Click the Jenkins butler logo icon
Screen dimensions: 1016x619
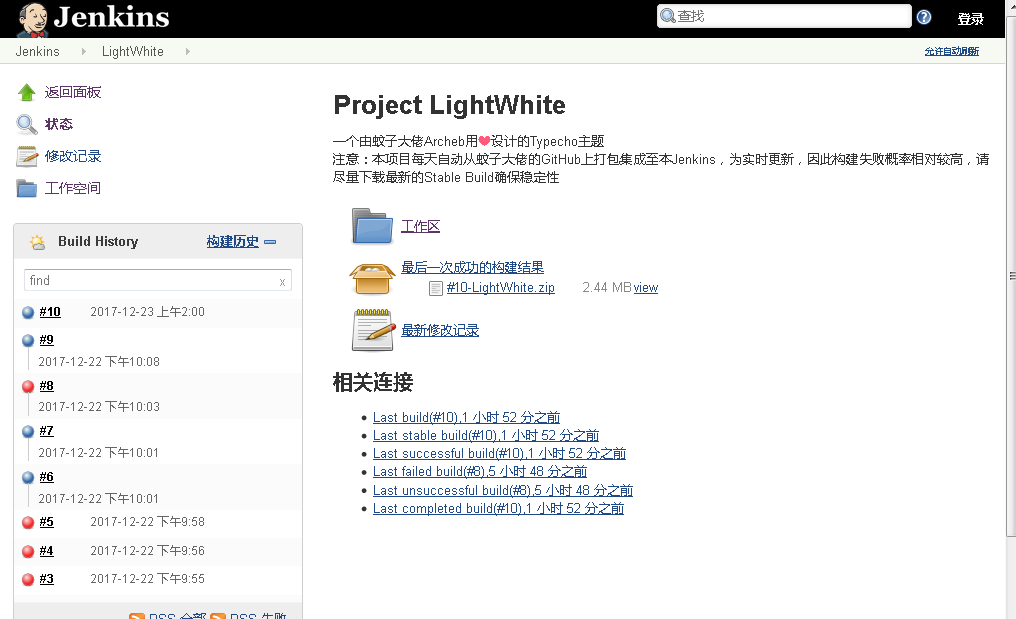tap(32, 18)
